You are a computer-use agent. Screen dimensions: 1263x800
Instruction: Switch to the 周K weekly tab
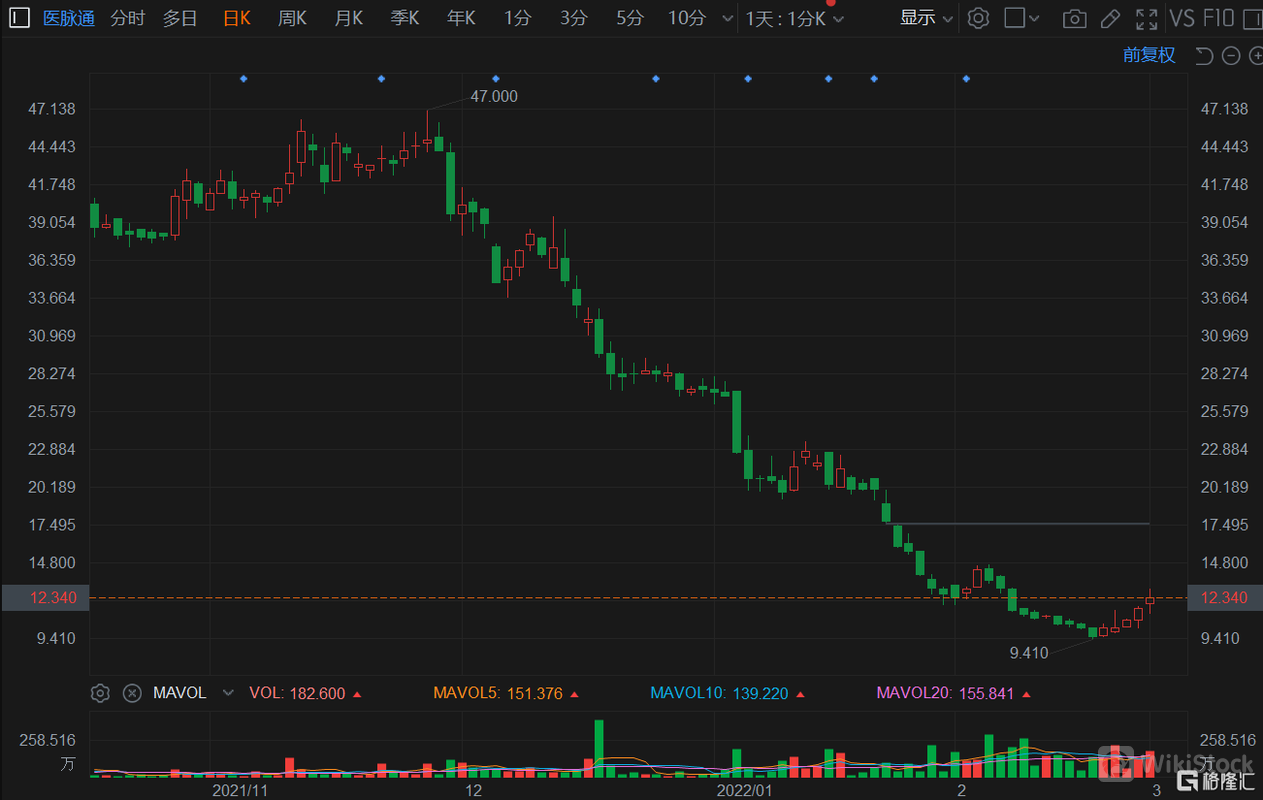[x=292, y=18]
